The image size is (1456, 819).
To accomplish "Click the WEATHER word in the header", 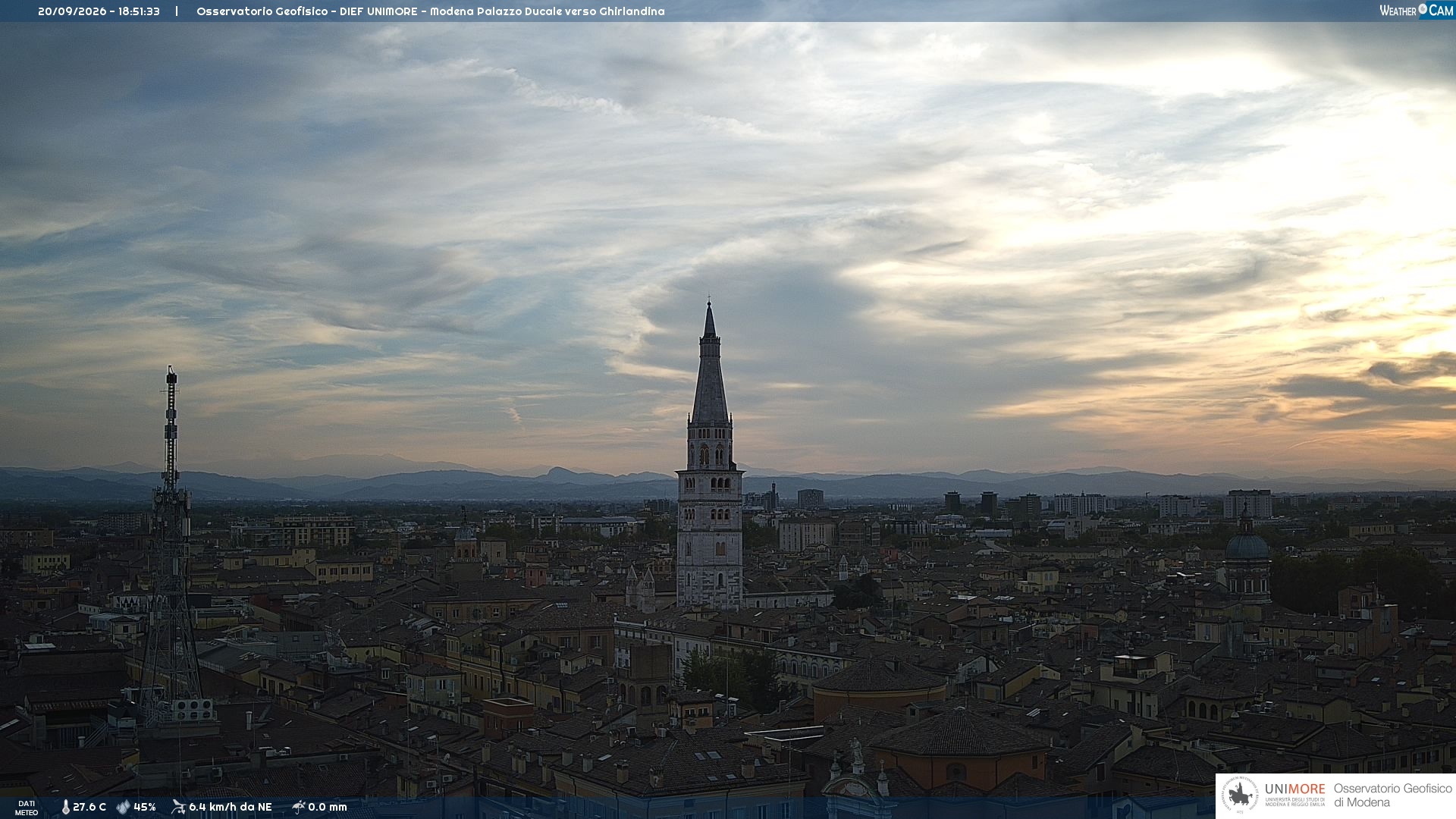I will tap(1398, 11).
